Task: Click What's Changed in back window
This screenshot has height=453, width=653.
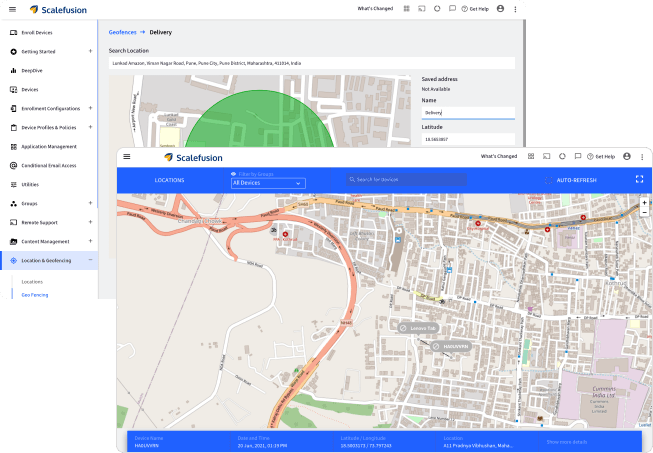Action: (x=375, y=9)
